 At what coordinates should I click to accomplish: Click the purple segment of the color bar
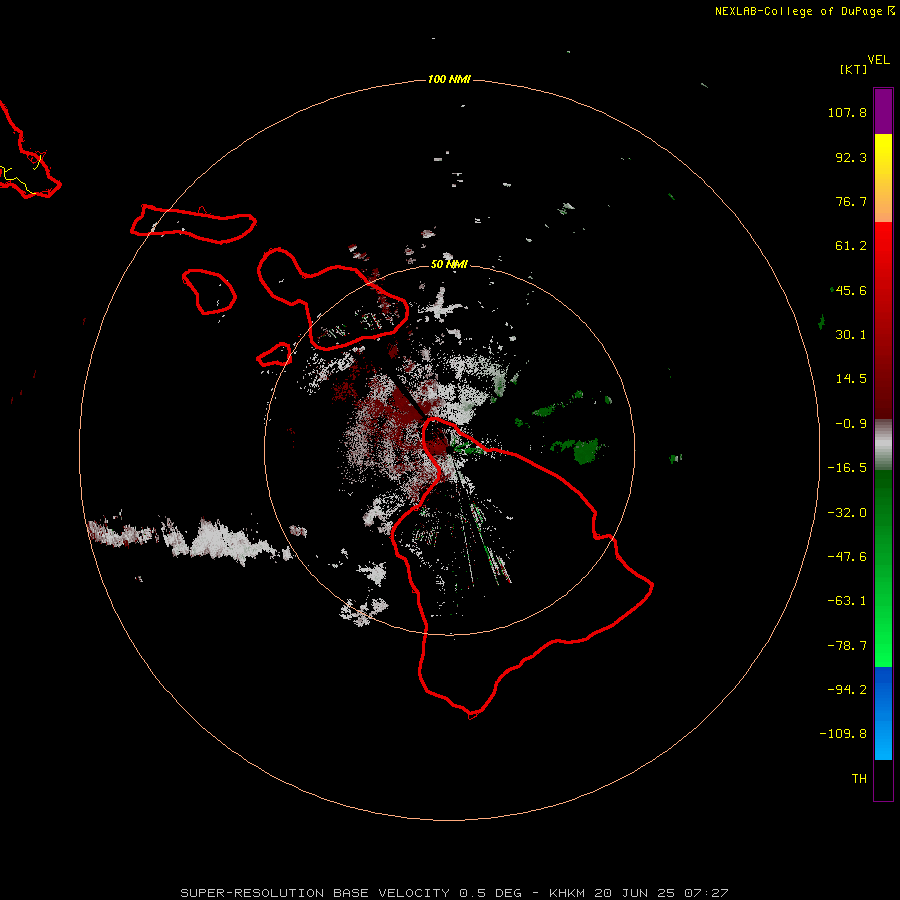[x=883, y=111]
